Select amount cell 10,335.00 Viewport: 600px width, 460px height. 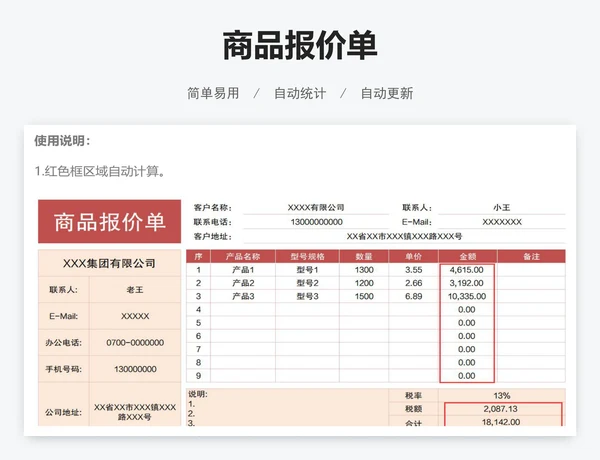(x=467, y=296)
